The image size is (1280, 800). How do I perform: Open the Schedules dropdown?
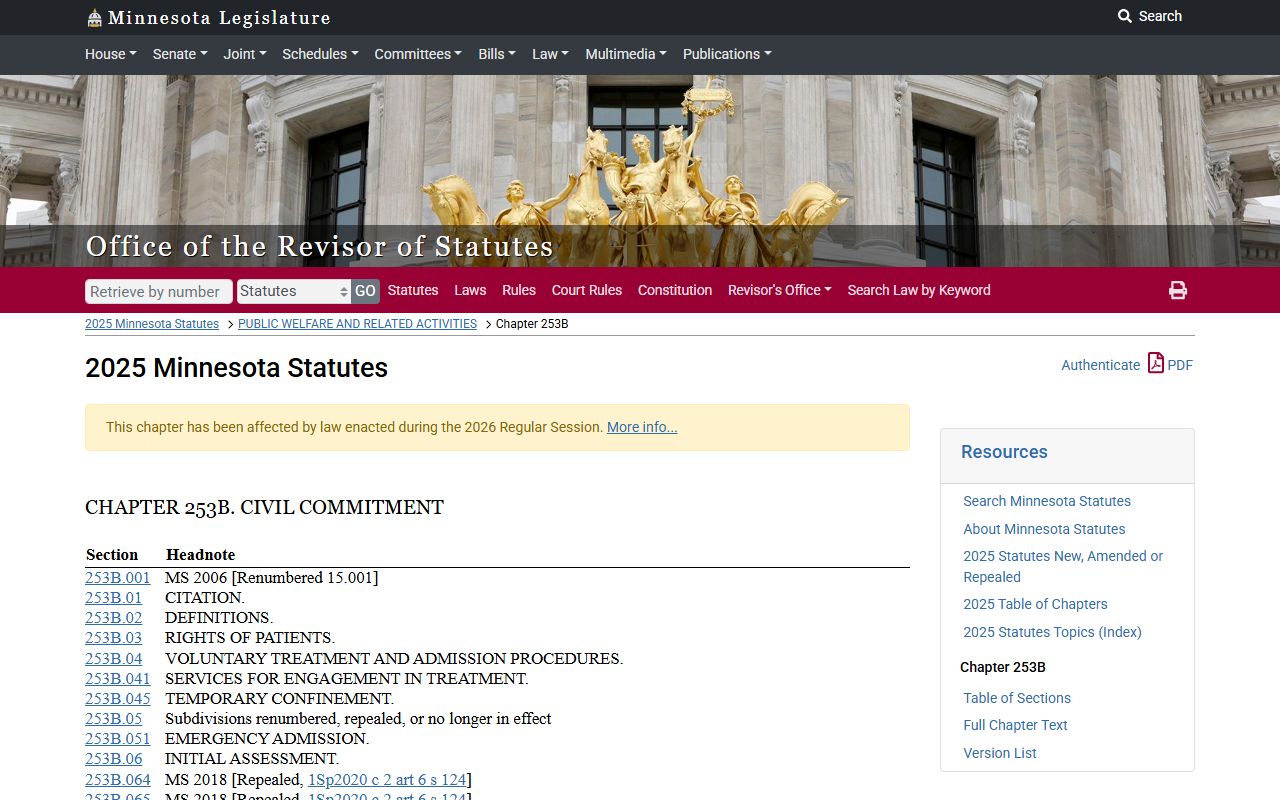click(320, 54)
